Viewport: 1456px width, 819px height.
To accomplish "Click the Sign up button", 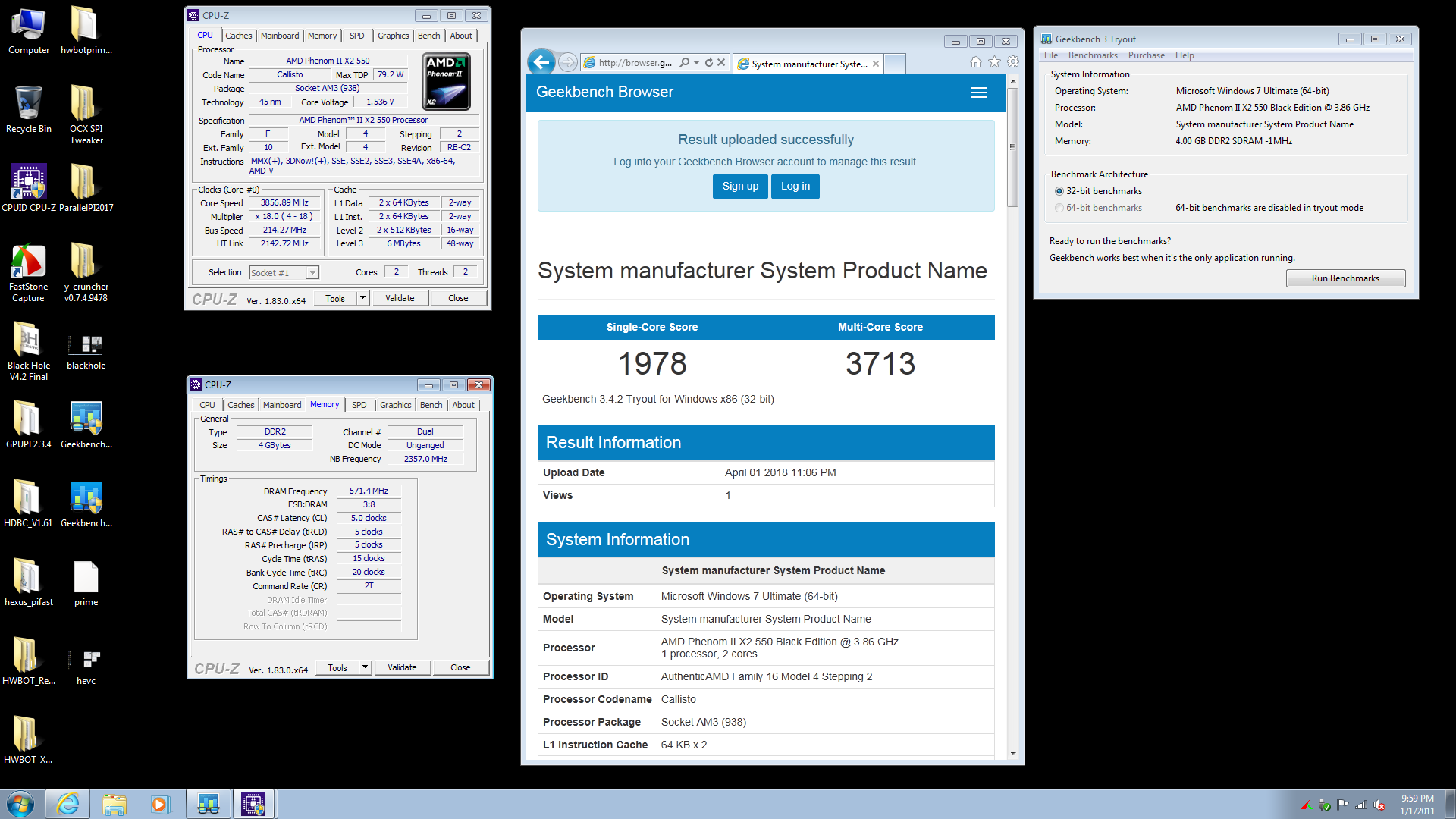I will pyautogui.click(x=740, y=187).
